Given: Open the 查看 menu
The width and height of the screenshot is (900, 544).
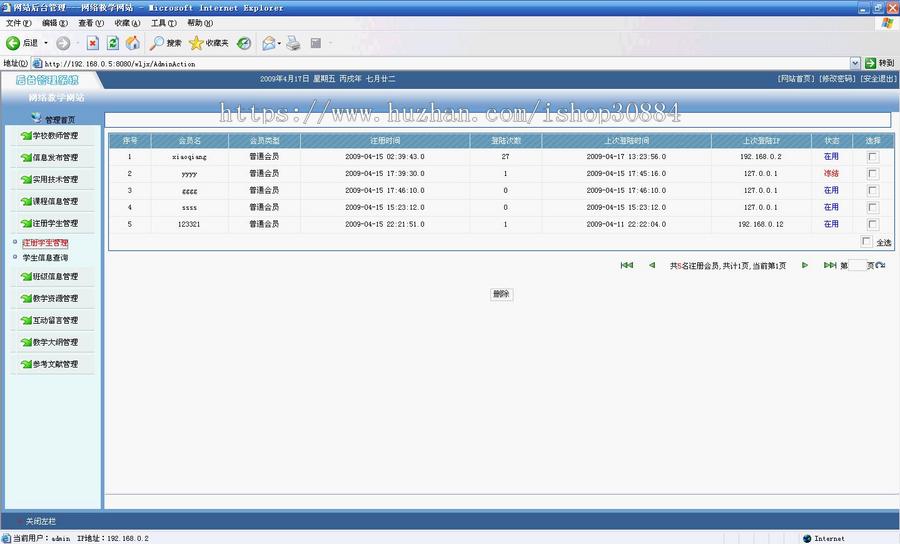Looking at the screenshot, I should (x=91, y=23).
